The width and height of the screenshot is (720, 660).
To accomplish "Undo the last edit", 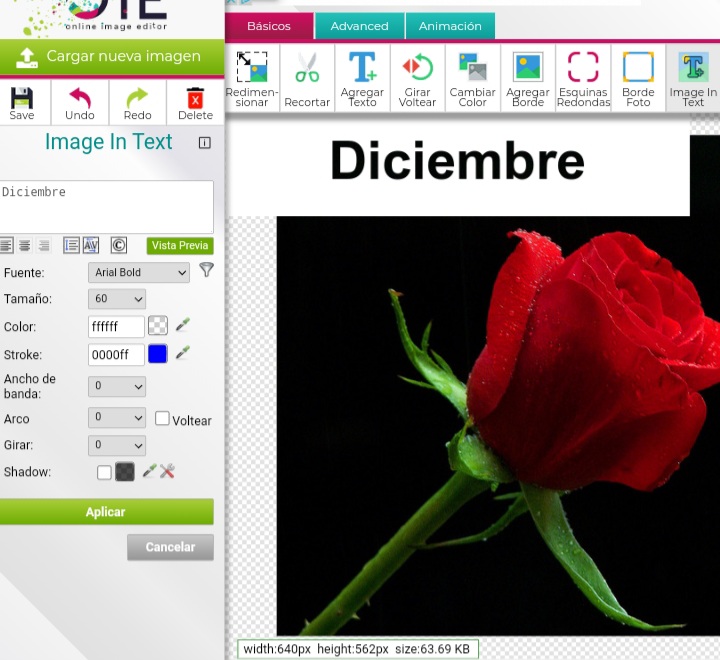I will click(80, 102).
